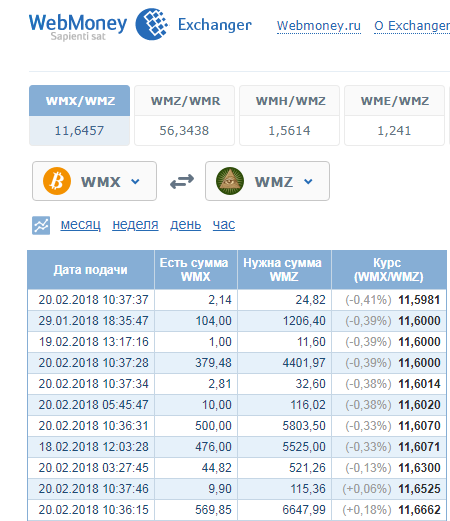This screenshot has width=450, height=521.
Task: Select row dated 20.02.2018 03:27:45
Action: (x=237, y=468)
